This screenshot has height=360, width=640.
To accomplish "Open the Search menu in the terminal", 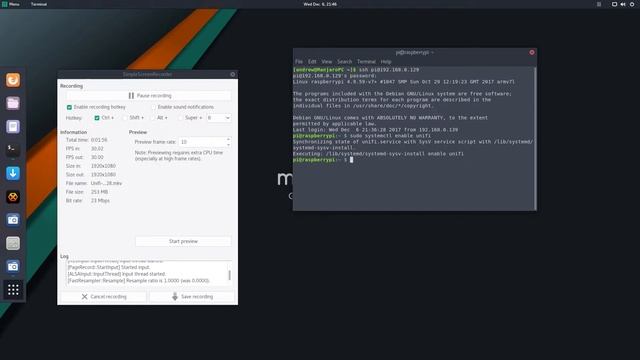I will coord(344,62).
